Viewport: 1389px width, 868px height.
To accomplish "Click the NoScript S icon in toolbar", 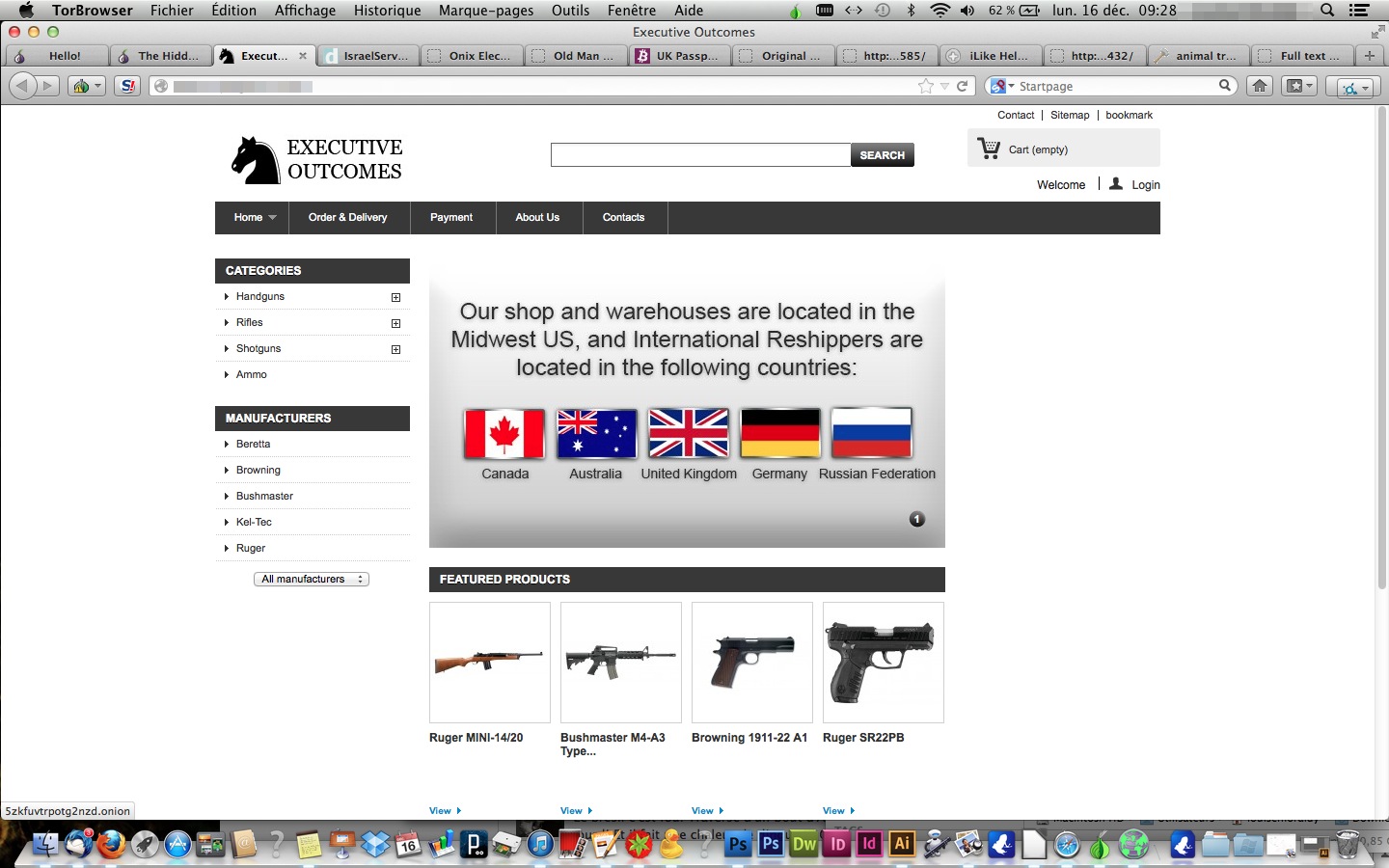I will click(127, 86).
